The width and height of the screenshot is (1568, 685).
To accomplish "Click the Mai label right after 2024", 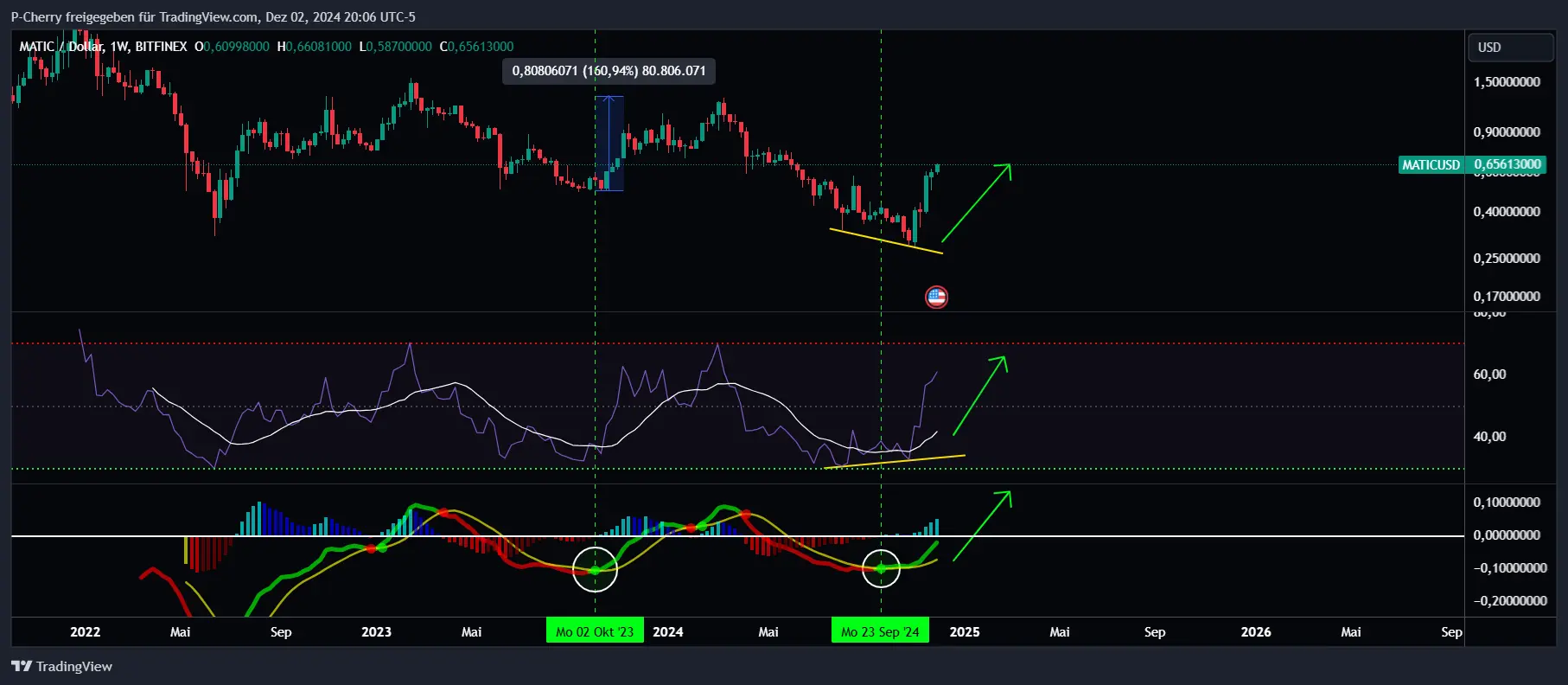I will (768, 632).
